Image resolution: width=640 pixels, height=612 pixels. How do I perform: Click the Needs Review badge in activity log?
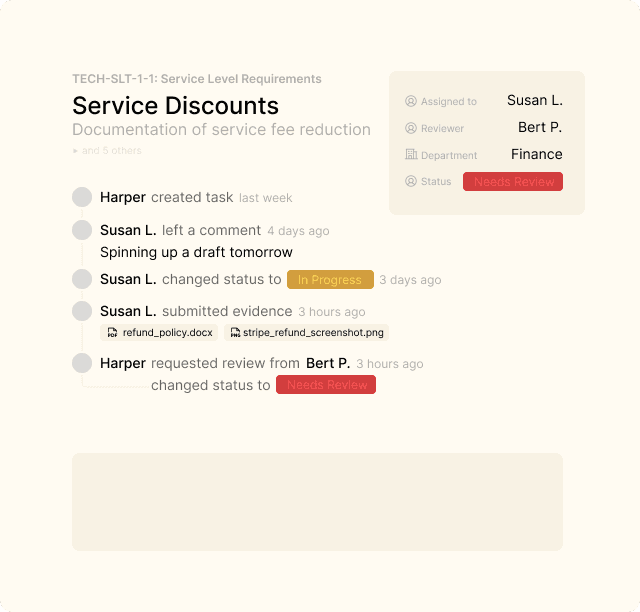tap(327, 385)
